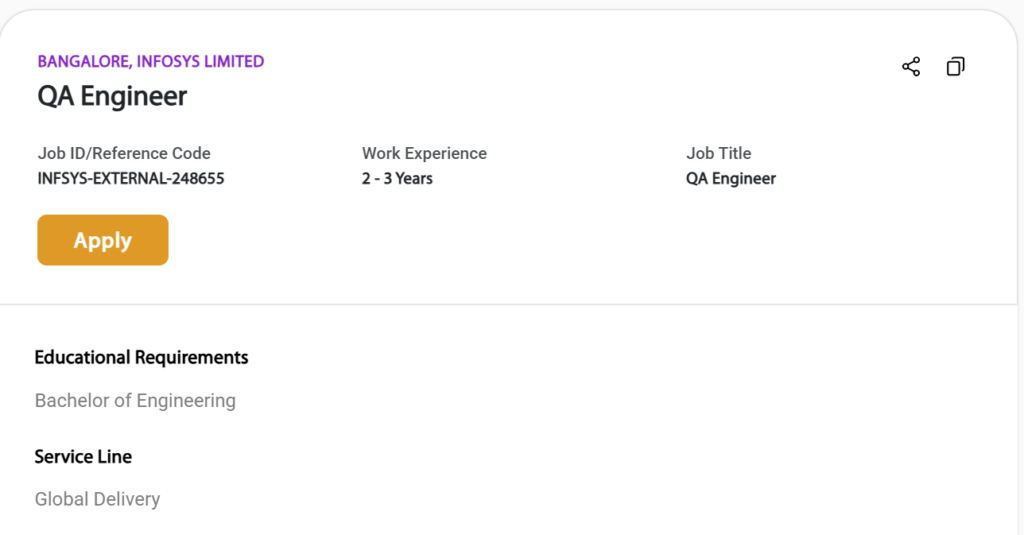
Task: Click the Work Experience label
Action: click(x=424, y=154)
